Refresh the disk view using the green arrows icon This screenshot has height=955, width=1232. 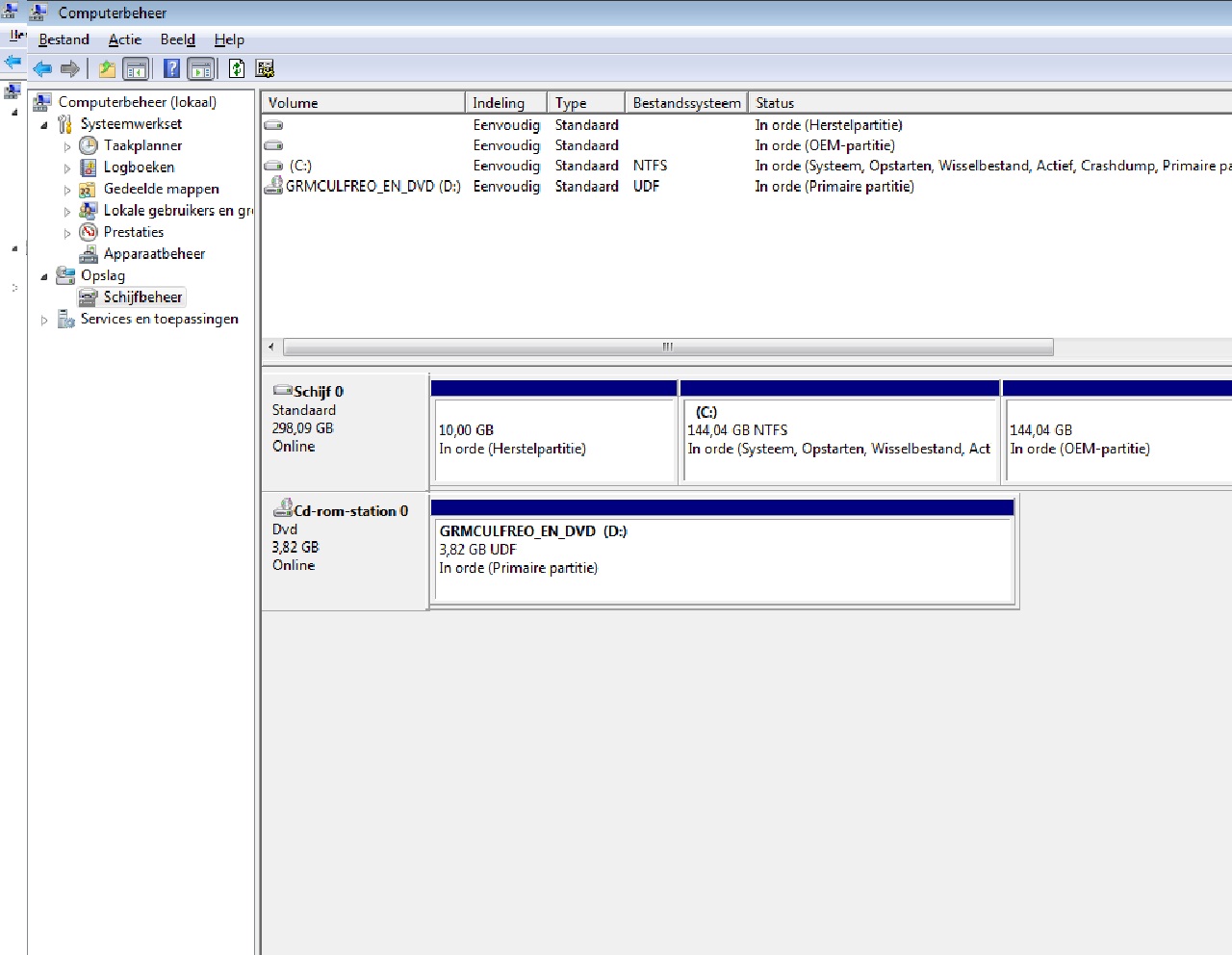[236, 68]
